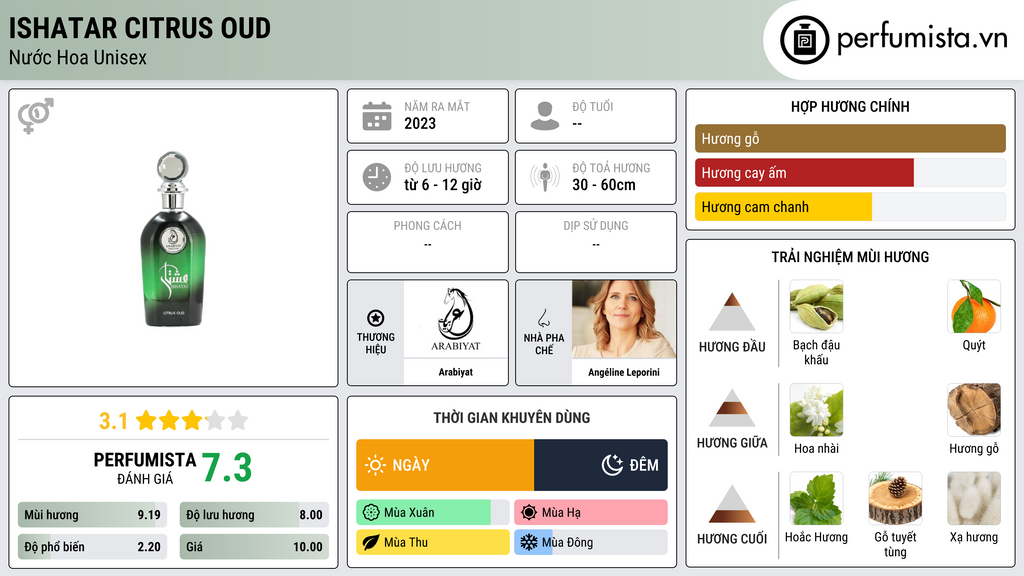Screen dimensions: 1024x576
Task: Click the nose icon above Nhà pha chế
Action: coord(543,318)
